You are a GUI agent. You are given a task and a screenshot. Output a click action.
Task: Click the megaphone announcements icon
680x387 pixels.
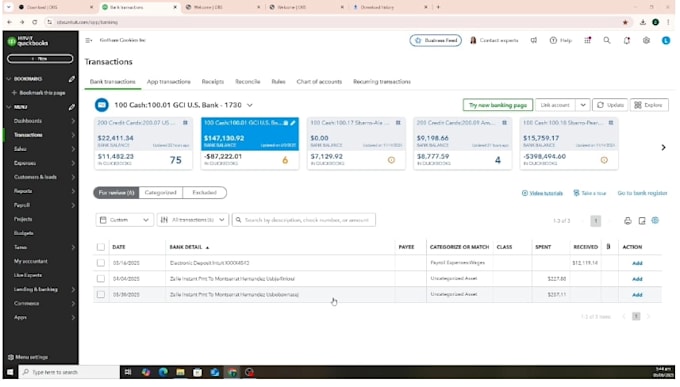click(x=534, y=40)
